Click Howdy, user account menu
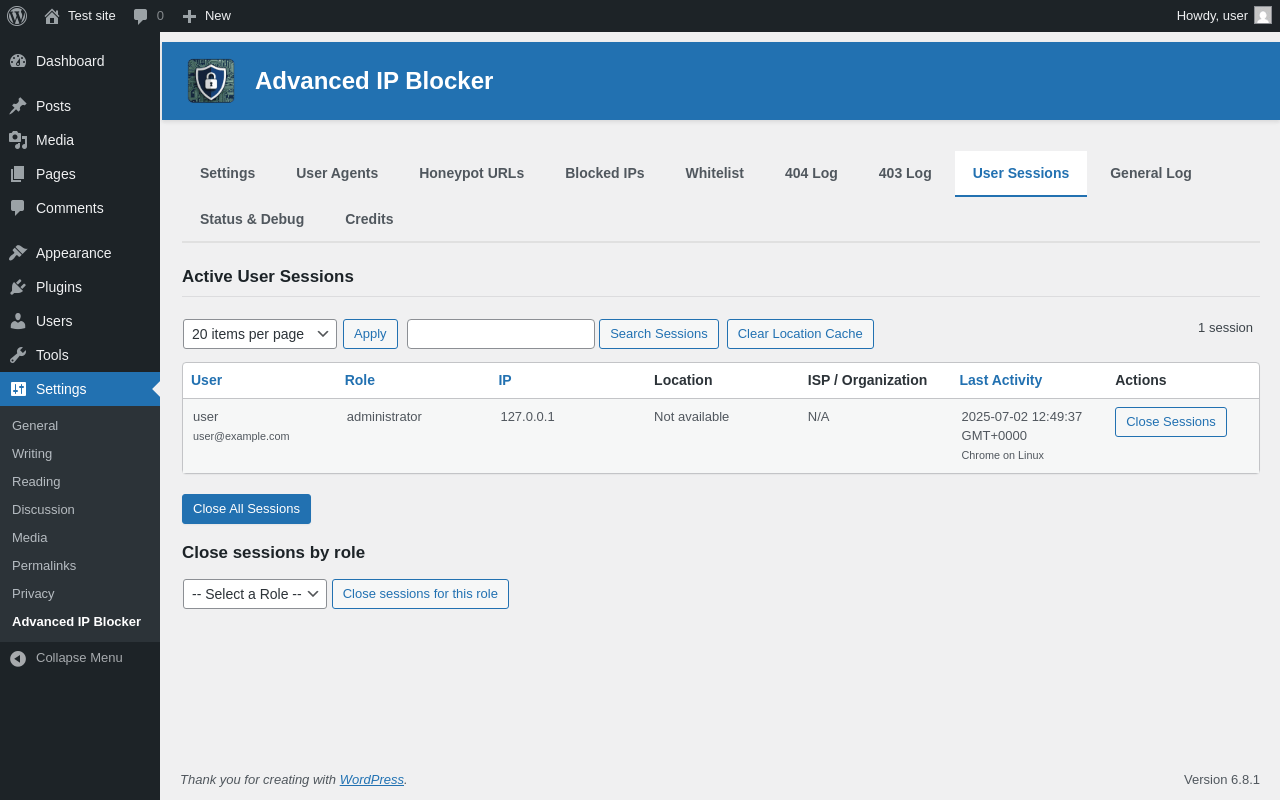Screen dimensions: 1280x800 (x=1224, y=16)
